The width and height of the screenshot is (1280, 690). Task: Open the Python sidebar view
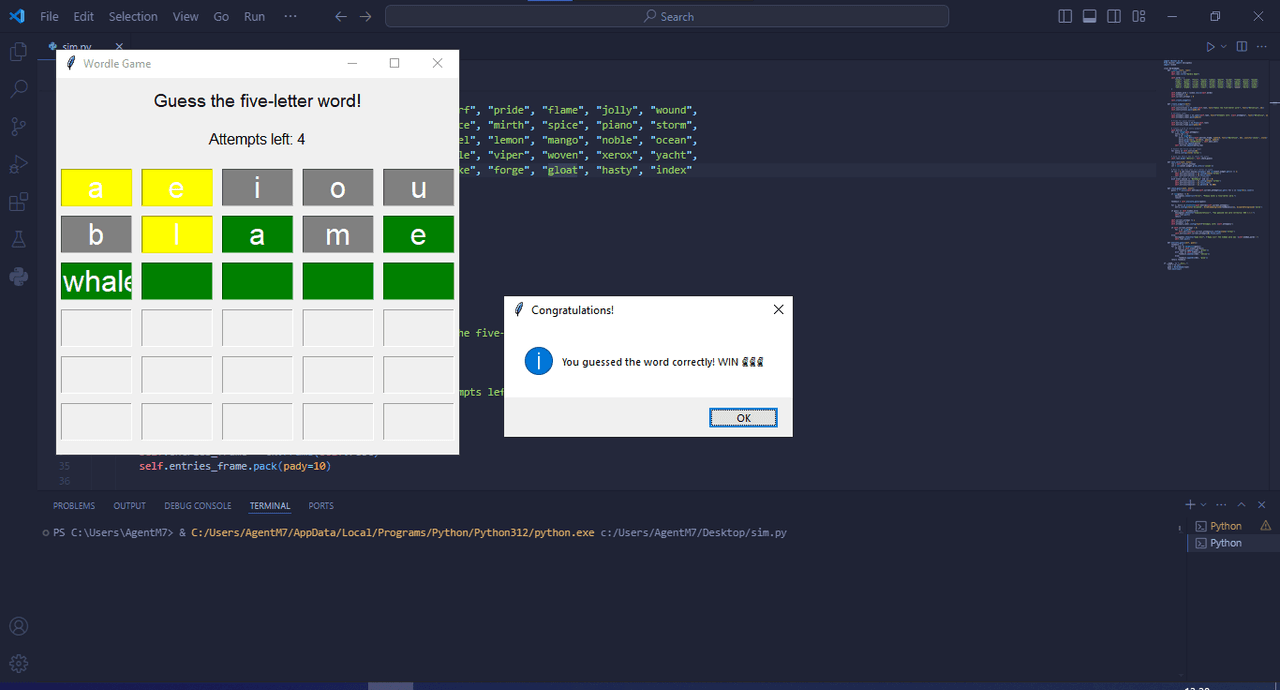[x=18, y=277]
